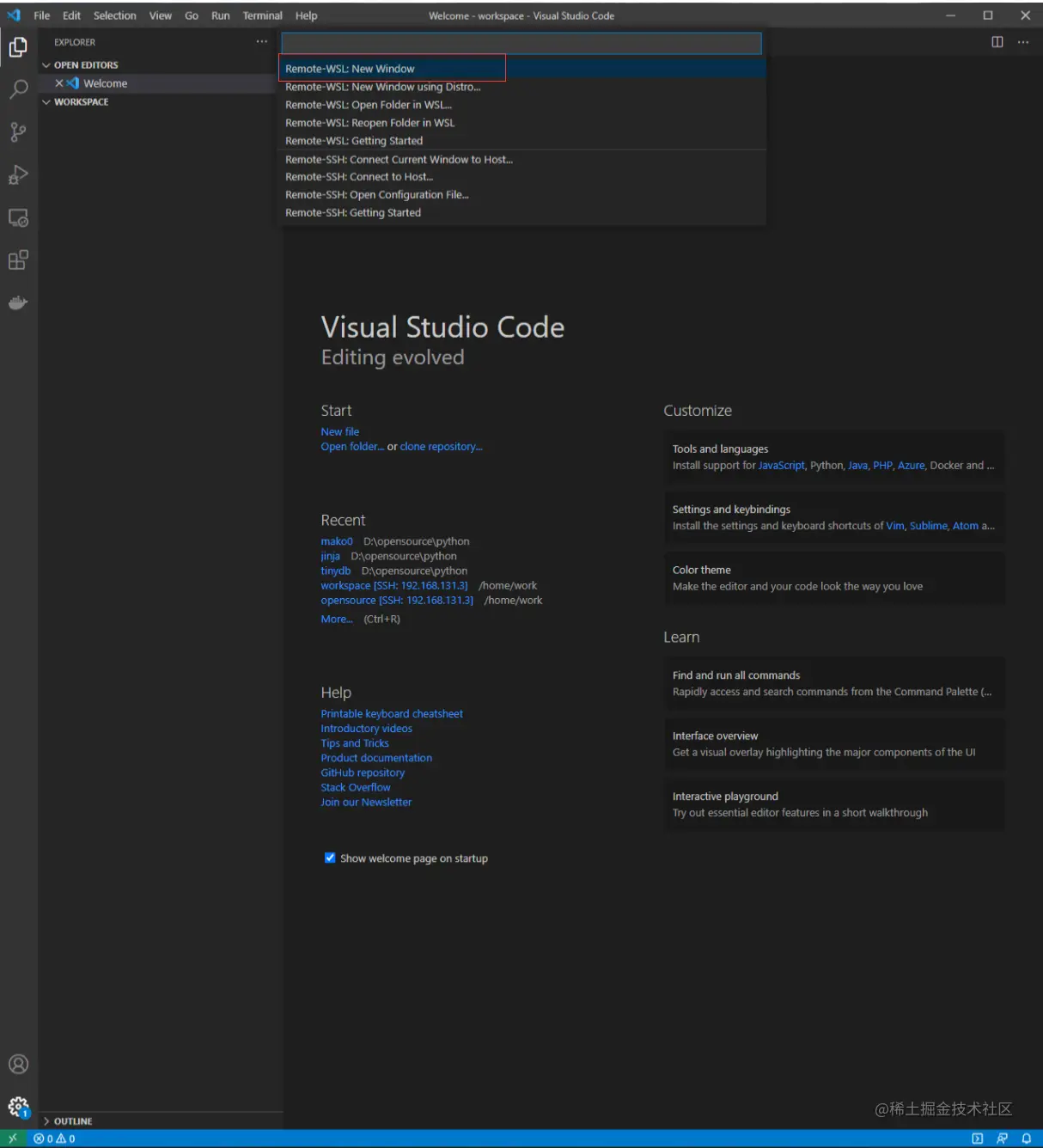Image resolution: width=1043 pixels, height=1148 pixels.
Task: Open the Extensions view
Action: click(x=18, y=260)
